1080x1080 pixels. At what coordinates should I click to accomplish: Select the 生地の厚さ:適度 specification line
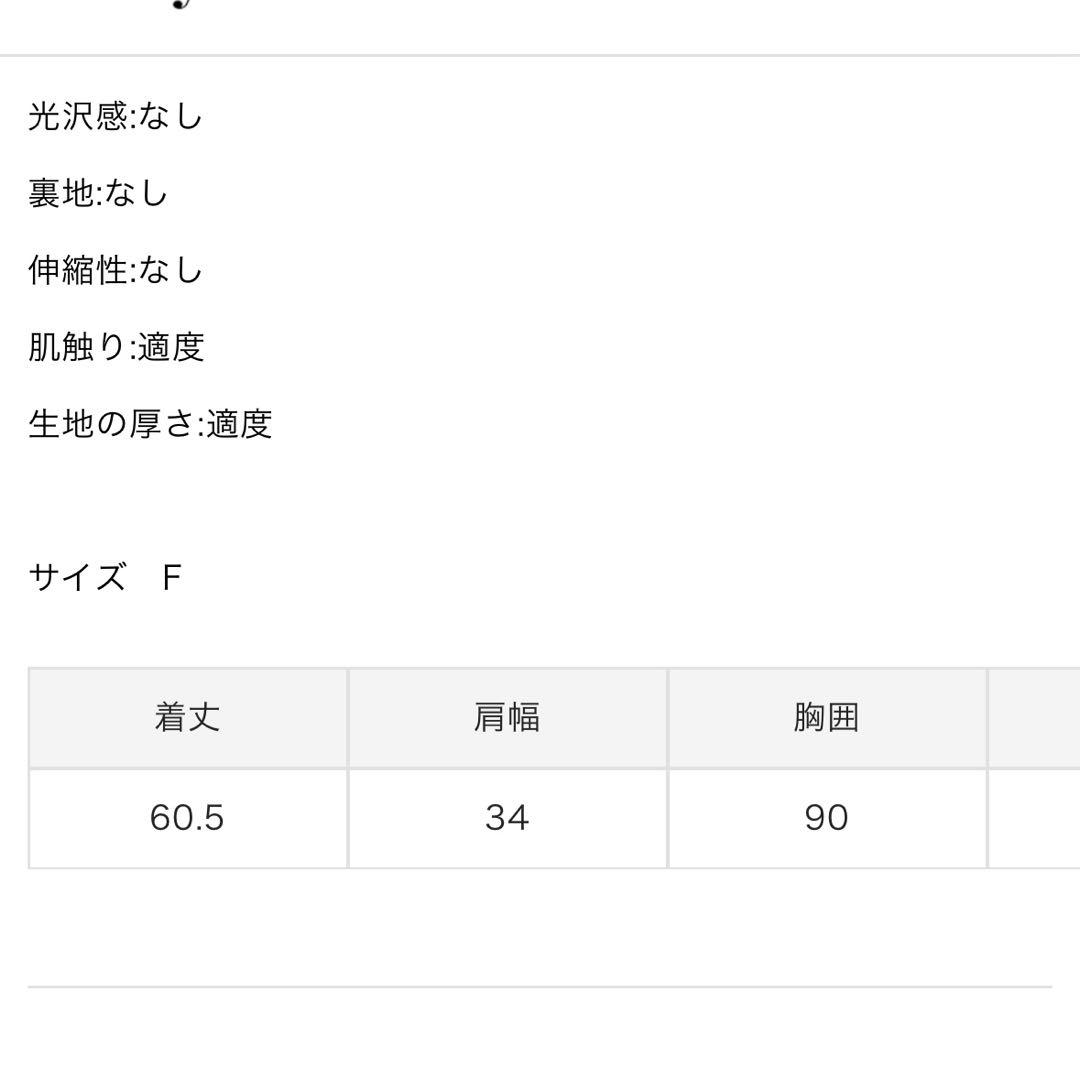pyautogui.click(x=150, y=425)
